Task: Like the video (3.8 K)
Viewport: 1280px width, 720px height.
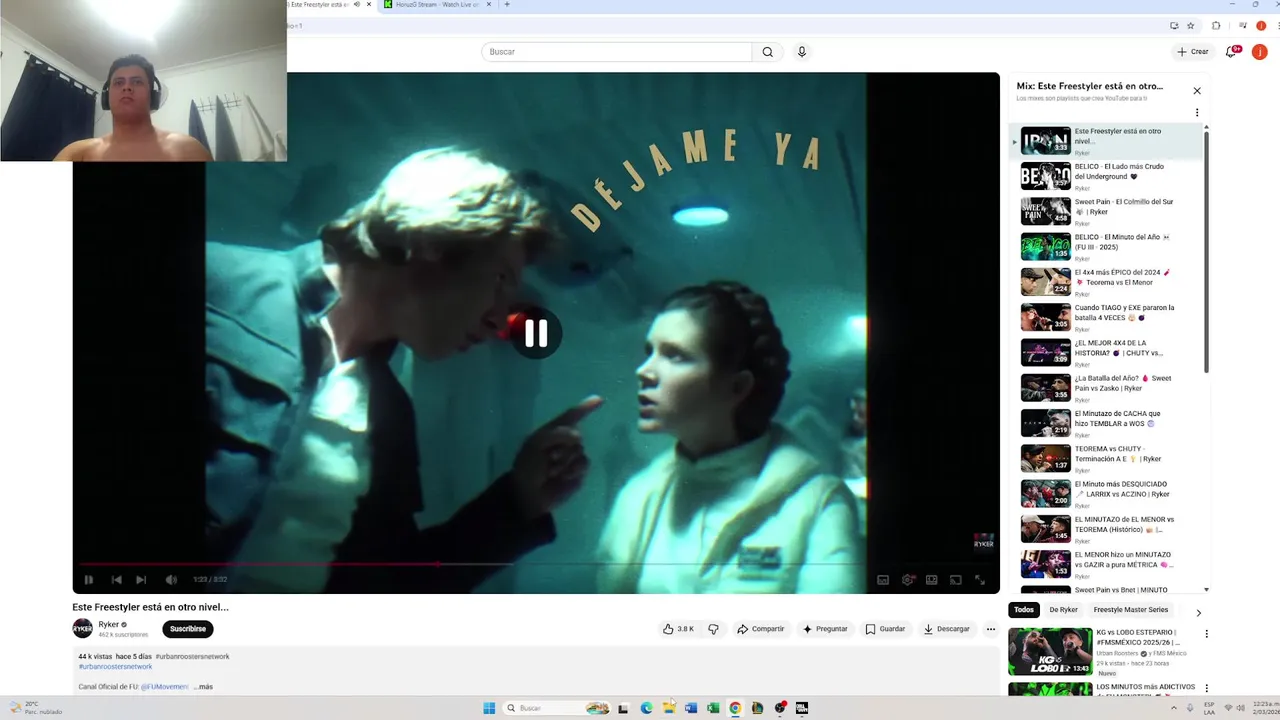Action: click(678, 629)
